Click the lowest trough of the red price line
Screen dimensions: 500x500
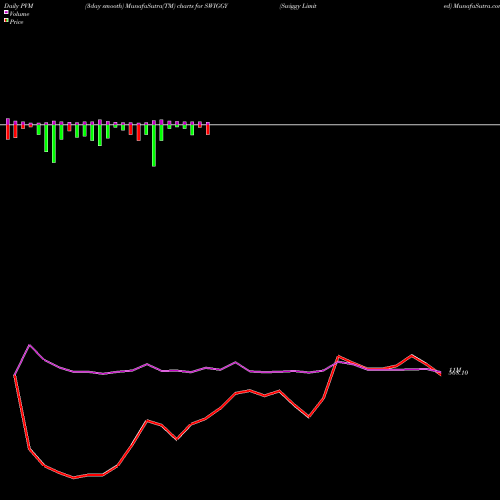click(x=74, y=478)
